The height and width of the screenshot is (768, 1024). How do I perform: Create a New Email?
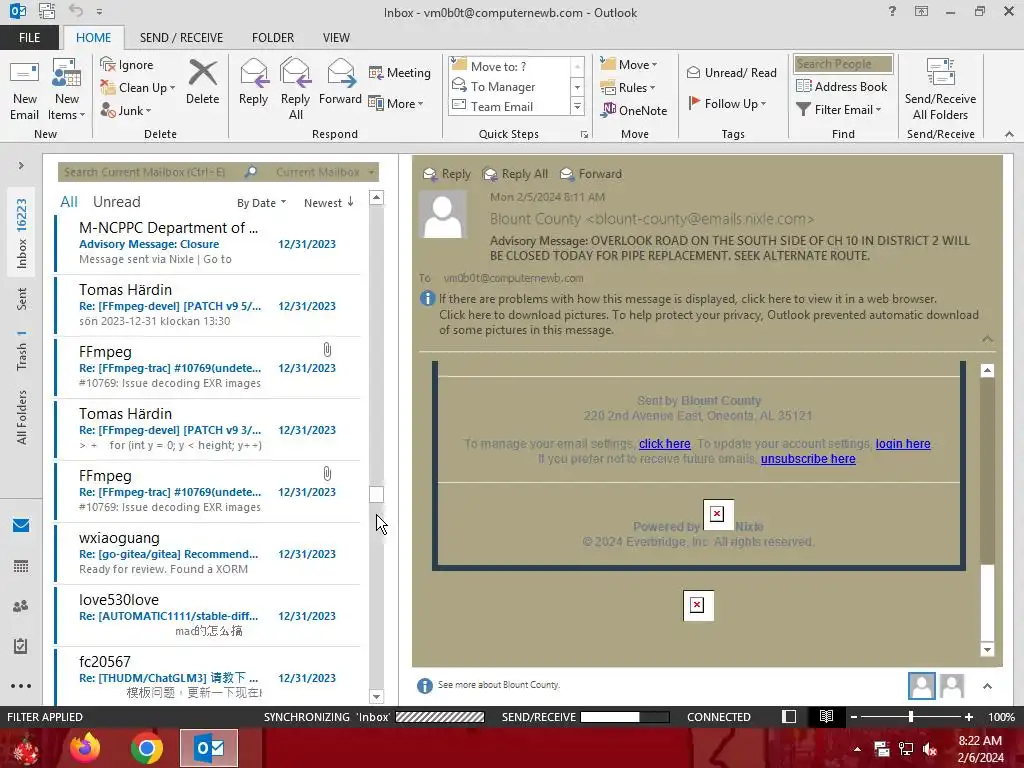click(24, 90)
